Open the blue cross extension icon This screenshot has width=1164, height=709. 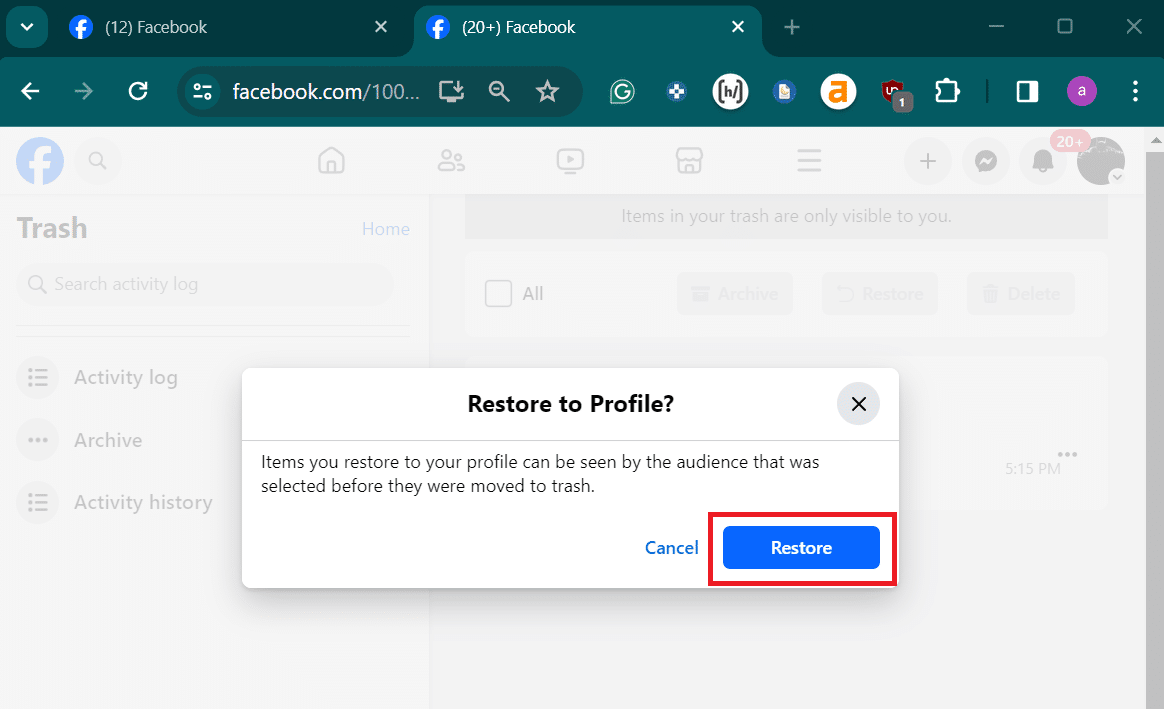click(x=676, y=91)
